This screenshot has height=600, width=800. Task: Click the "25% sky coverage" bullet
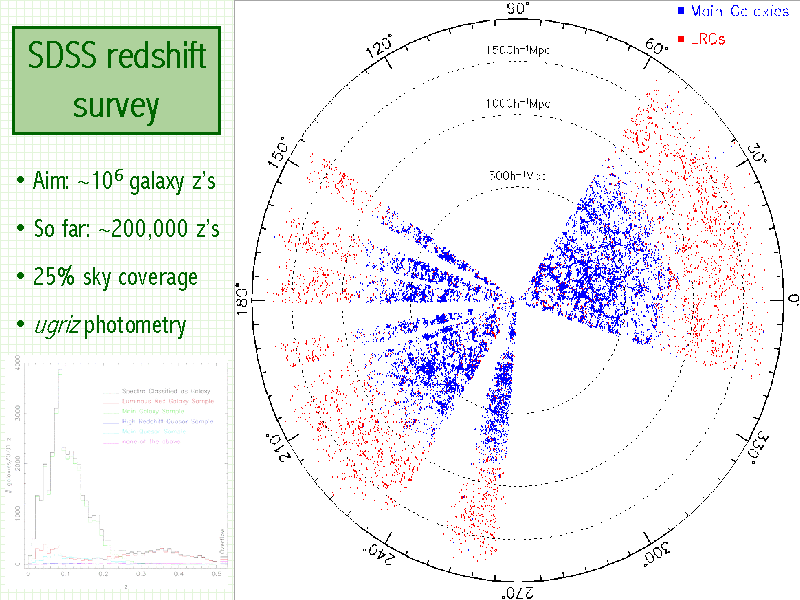pyautogui.click(x=107, y=277)
